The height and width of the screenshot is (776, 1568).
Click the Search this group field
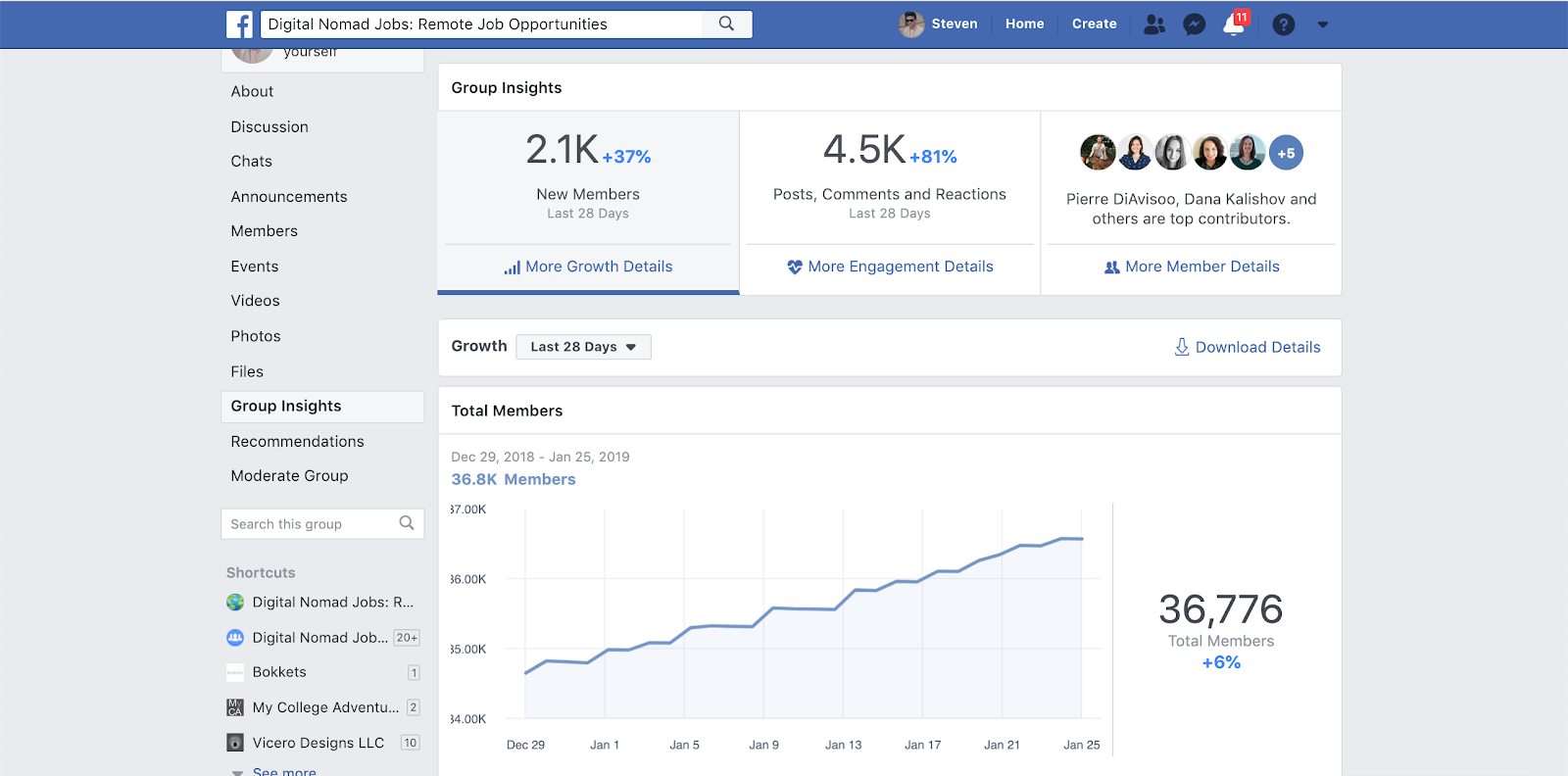click(x=322, y=524)
